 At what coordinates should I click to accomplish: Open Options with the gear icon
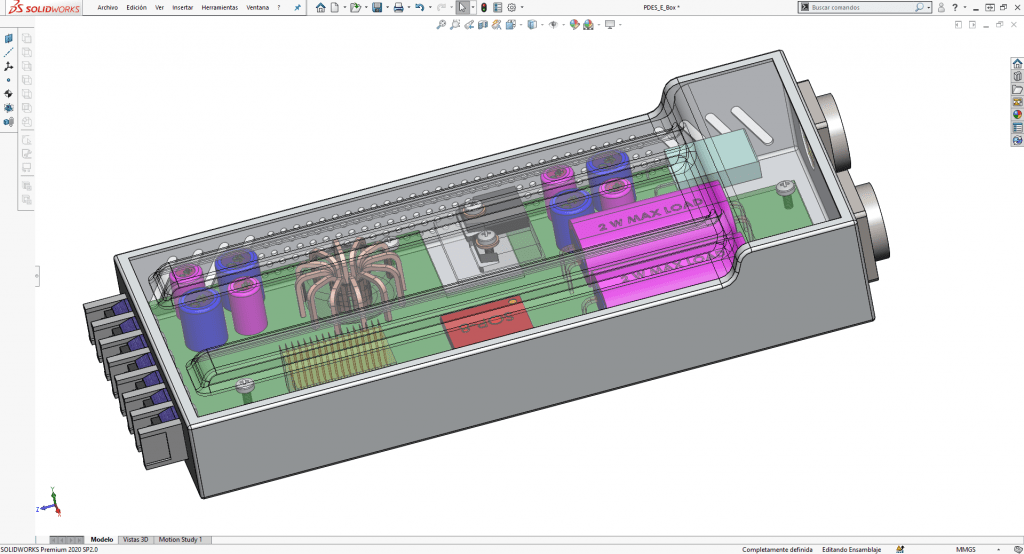click(512, 8)
